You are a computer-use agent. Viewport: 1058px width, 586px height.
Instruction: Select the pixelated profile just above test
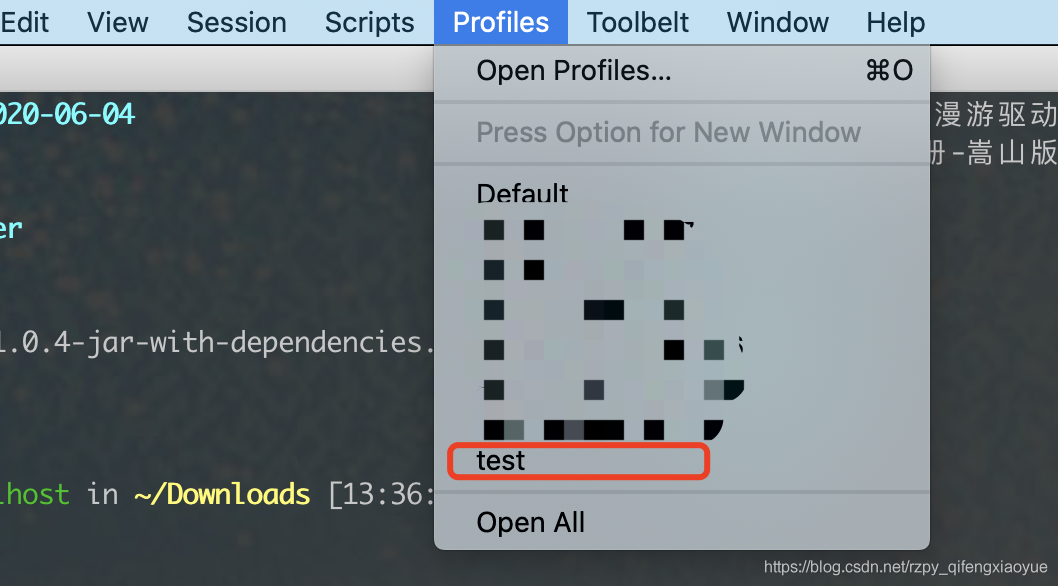pos(681,429)
